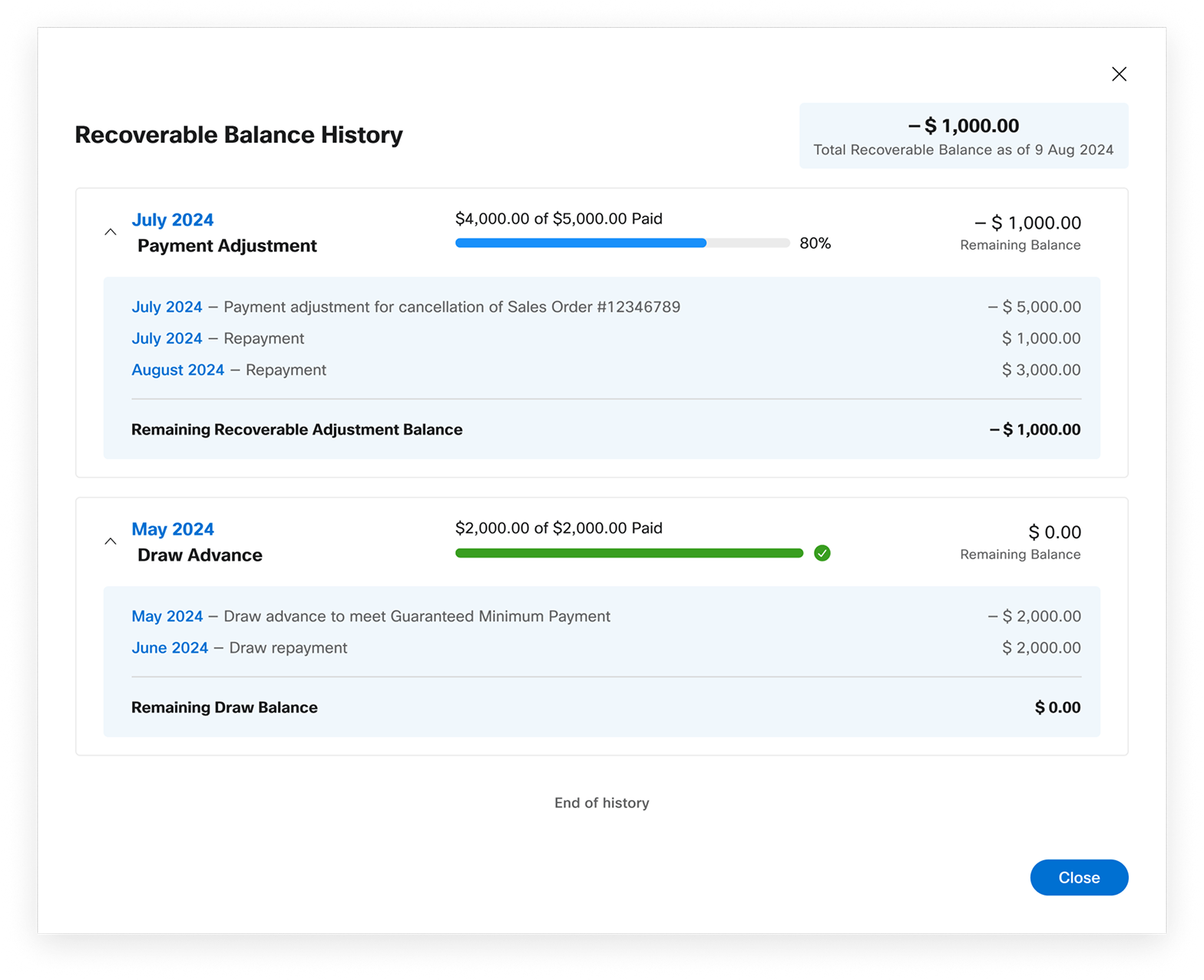Open the May 2024 Draw Advance heading link
Viewport: 1204px width, 980px height.
[x=173, y=529]
